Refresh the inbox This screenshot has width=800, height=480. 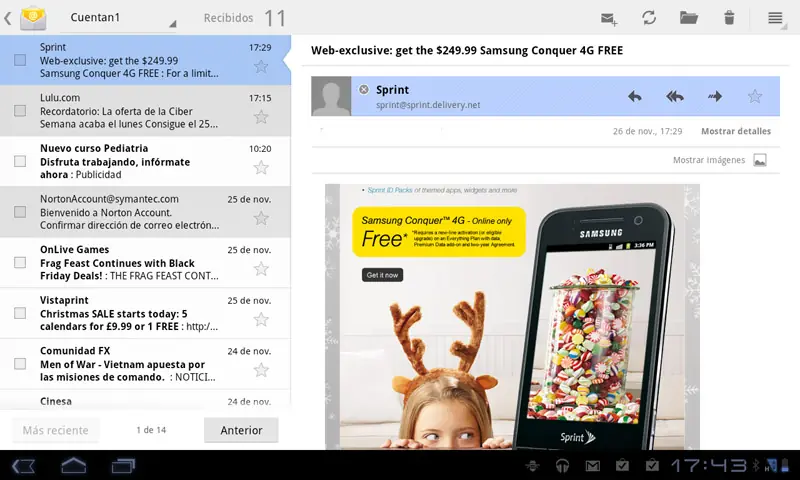pyautogui.click(x=649, y=18)
